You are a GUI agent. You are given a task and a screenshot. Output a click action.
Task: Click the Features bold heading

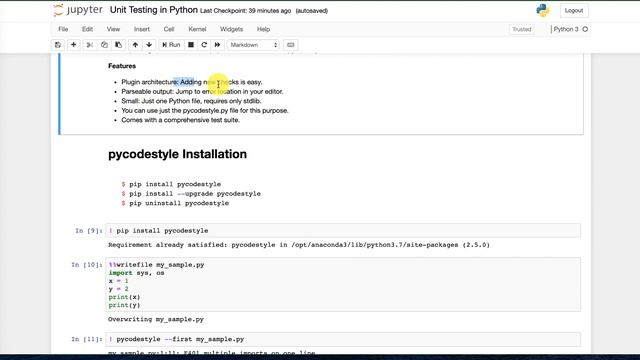coord(122,66)
